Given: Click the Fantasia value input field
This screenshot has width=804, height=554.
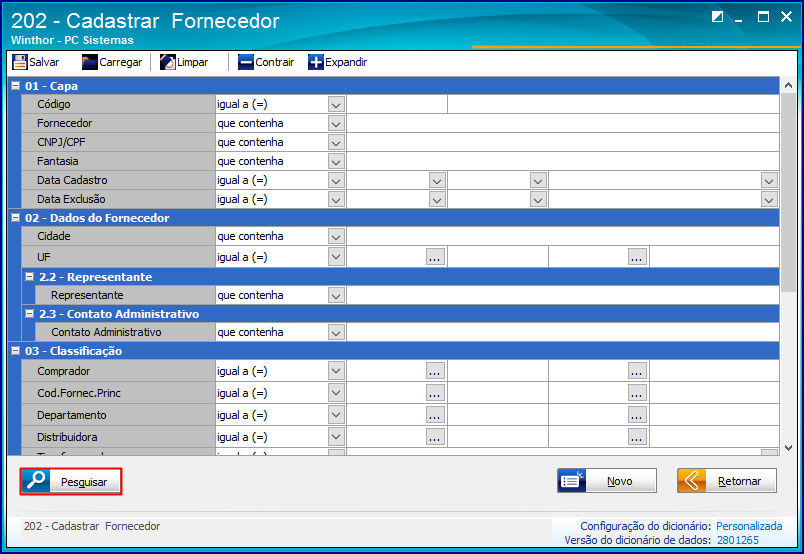Looking at the screenshot, I should (563, 162).
